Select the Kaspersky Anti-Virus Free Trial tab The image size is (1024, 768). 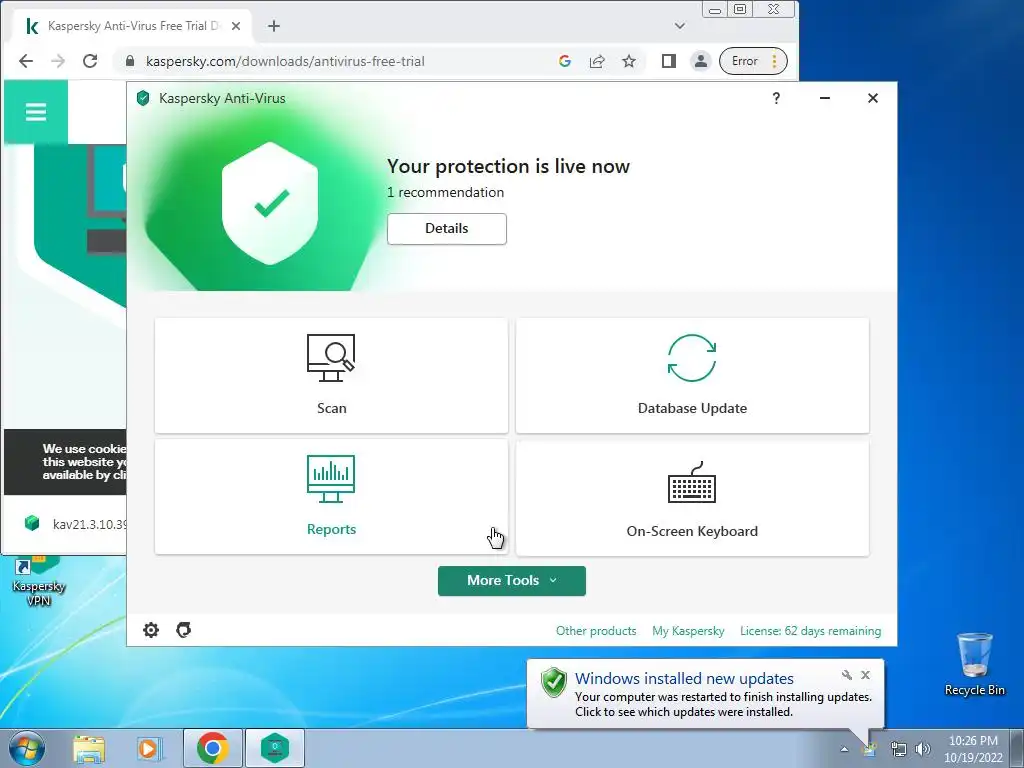(x=133, y=26)
